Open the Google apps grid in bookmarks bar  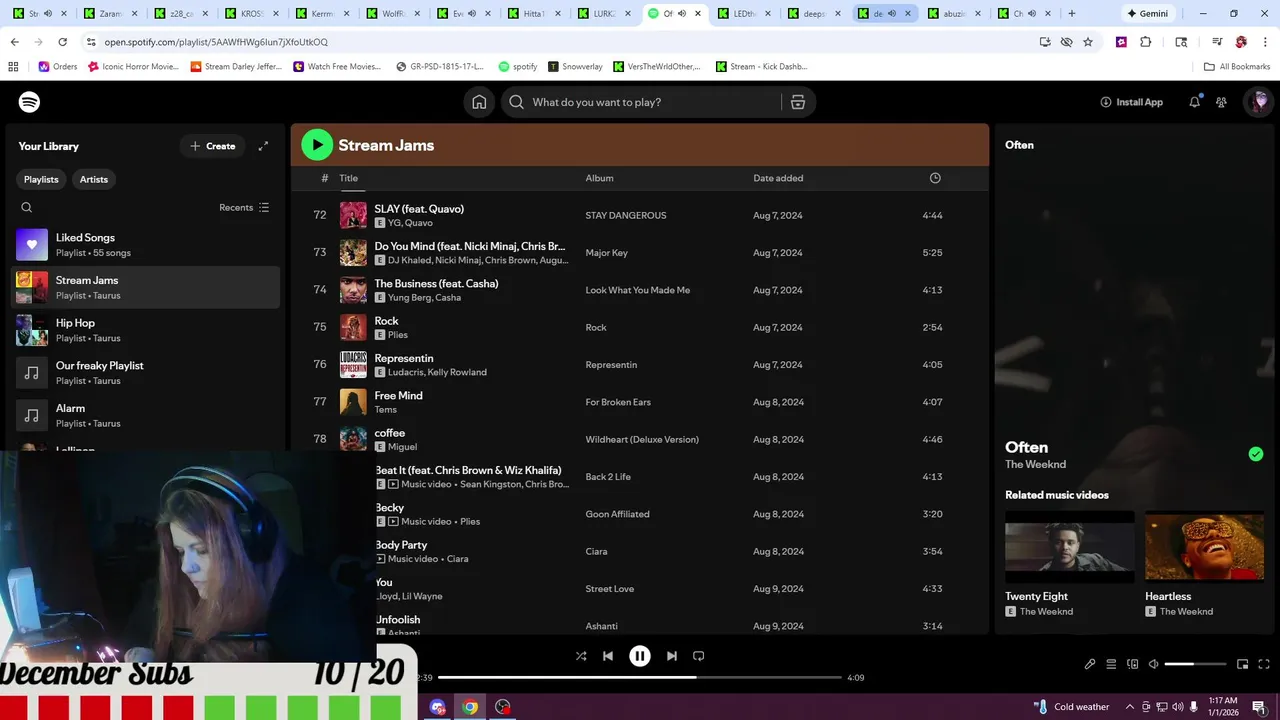click(13, 66)
